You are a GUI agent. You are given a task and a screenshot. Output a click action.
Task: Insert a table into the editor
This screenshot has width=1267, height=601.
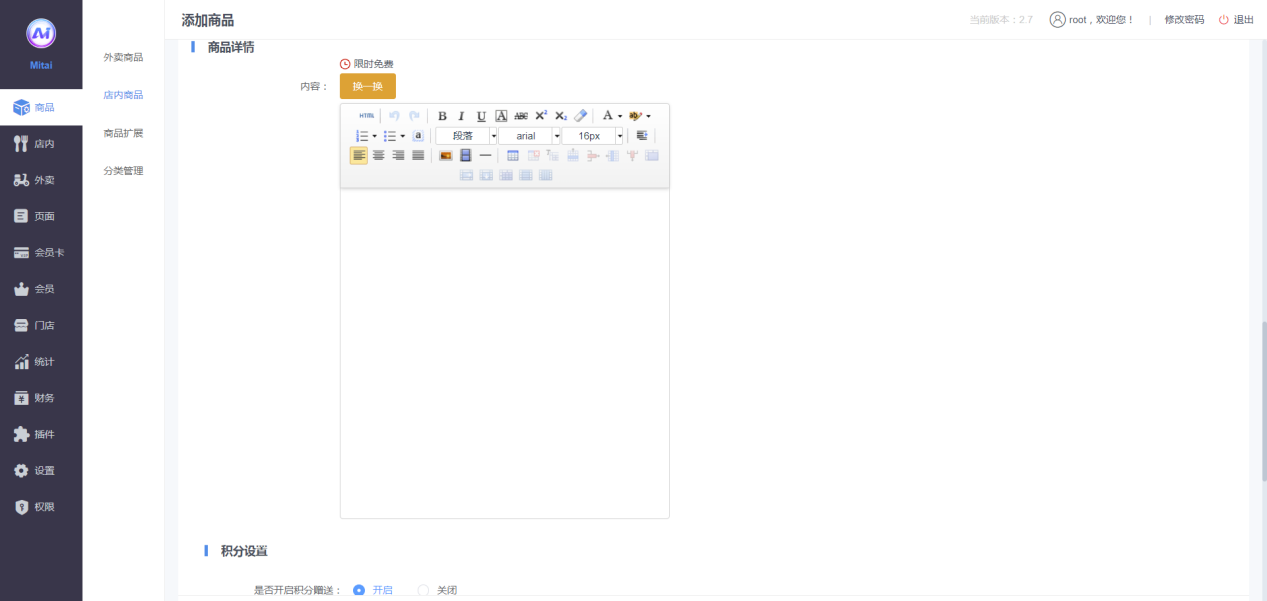coord(513,156)
